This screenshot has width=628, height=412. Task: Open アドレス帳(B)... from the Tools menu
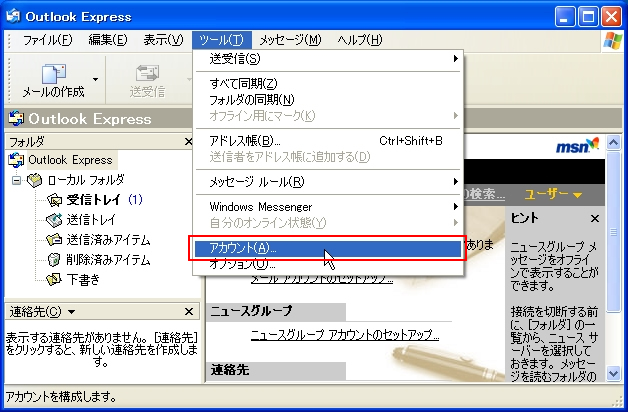tap(328, 141)
